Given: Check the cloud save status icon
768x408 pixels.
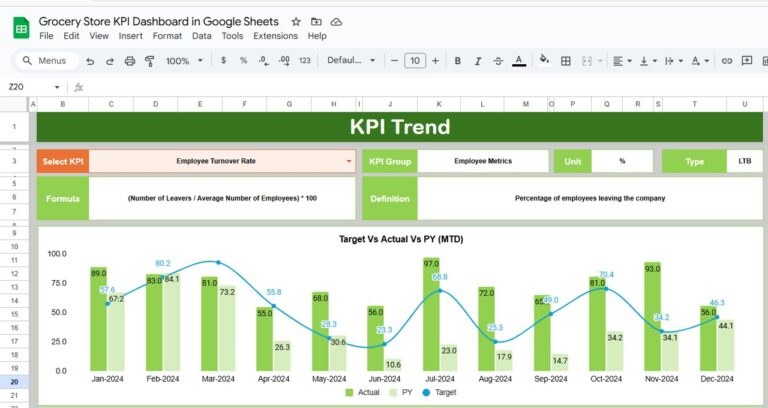Looking at the screenshot, I should [x=336, y=22].
